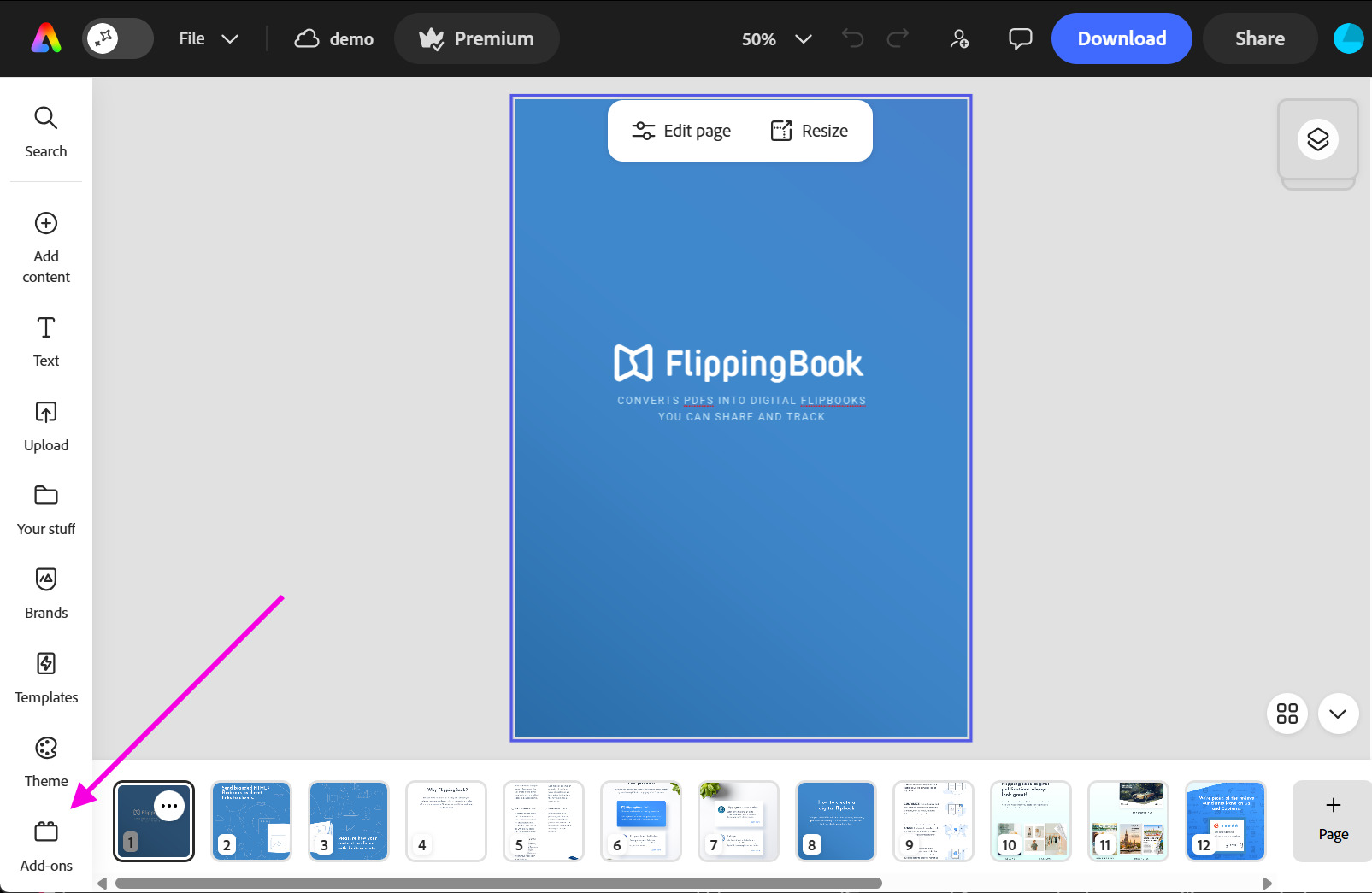Open the Search panel in sidebar
This screenshot has height=893, width=1372.
click(46, 132)
